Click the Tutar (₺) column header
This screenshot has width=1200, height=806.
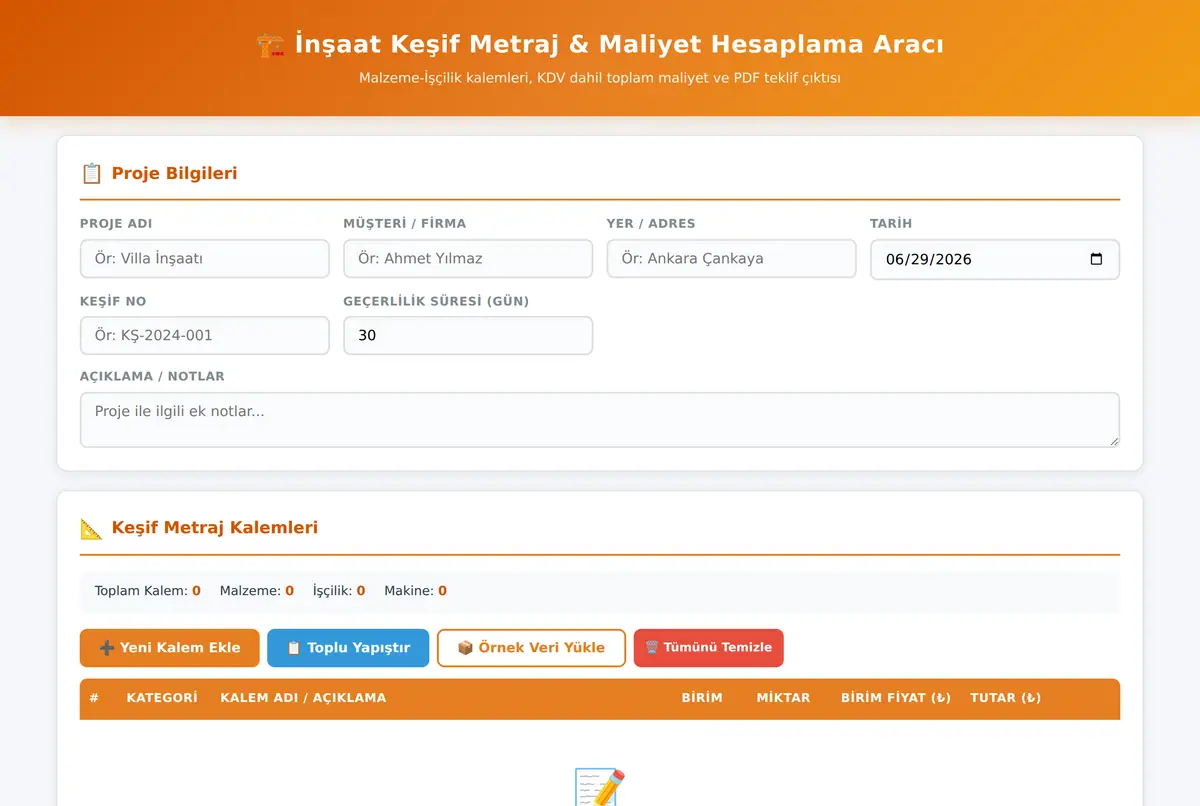(1006, 698)
